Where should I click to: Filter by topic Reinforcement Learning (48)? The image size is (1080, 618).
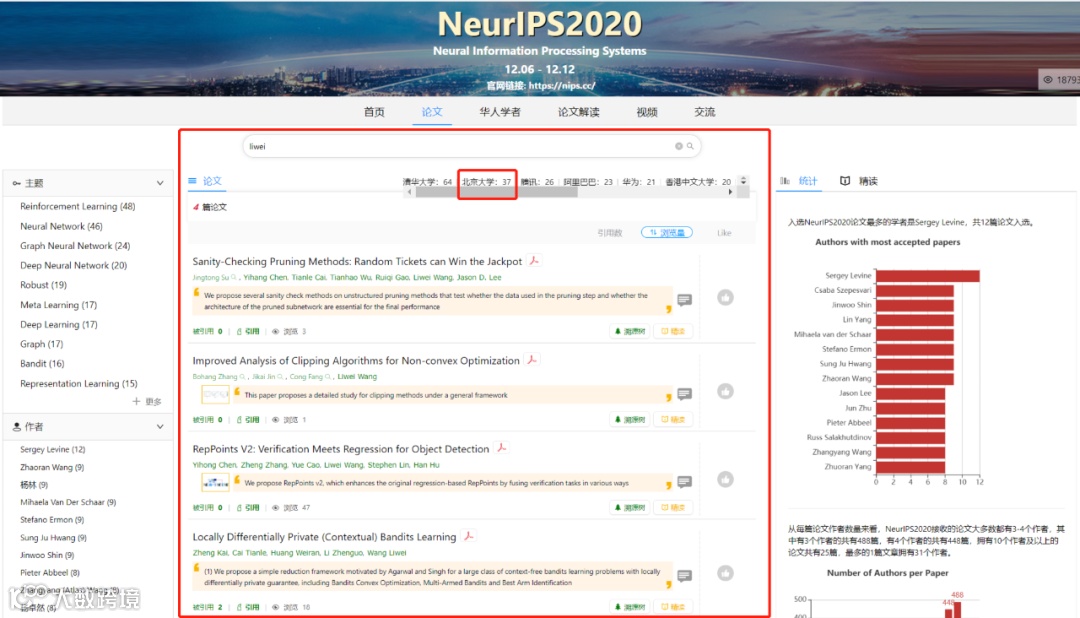[x=77, y=206]
